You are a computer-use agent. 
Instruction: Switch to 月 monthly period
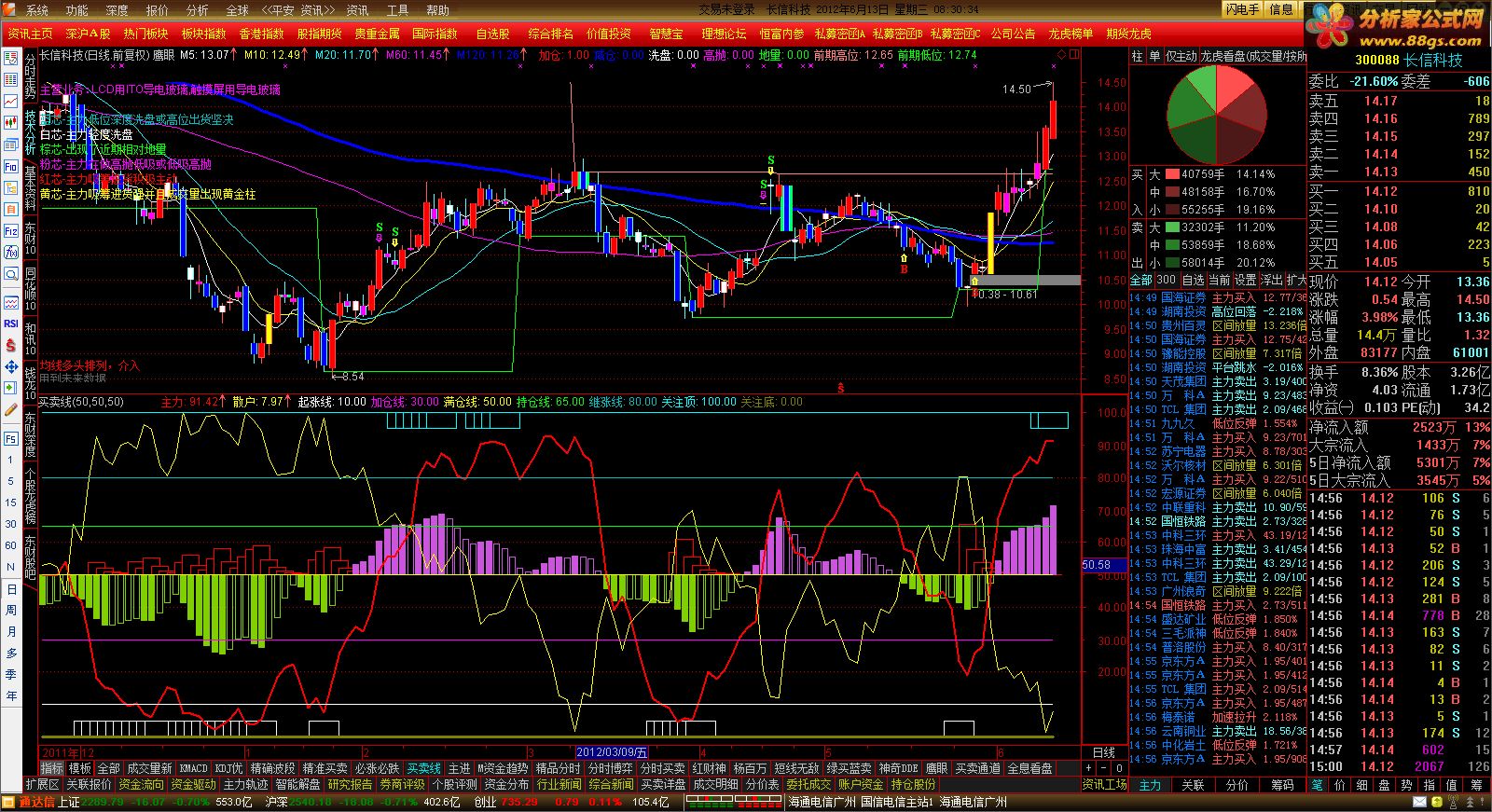click(11, 632)
